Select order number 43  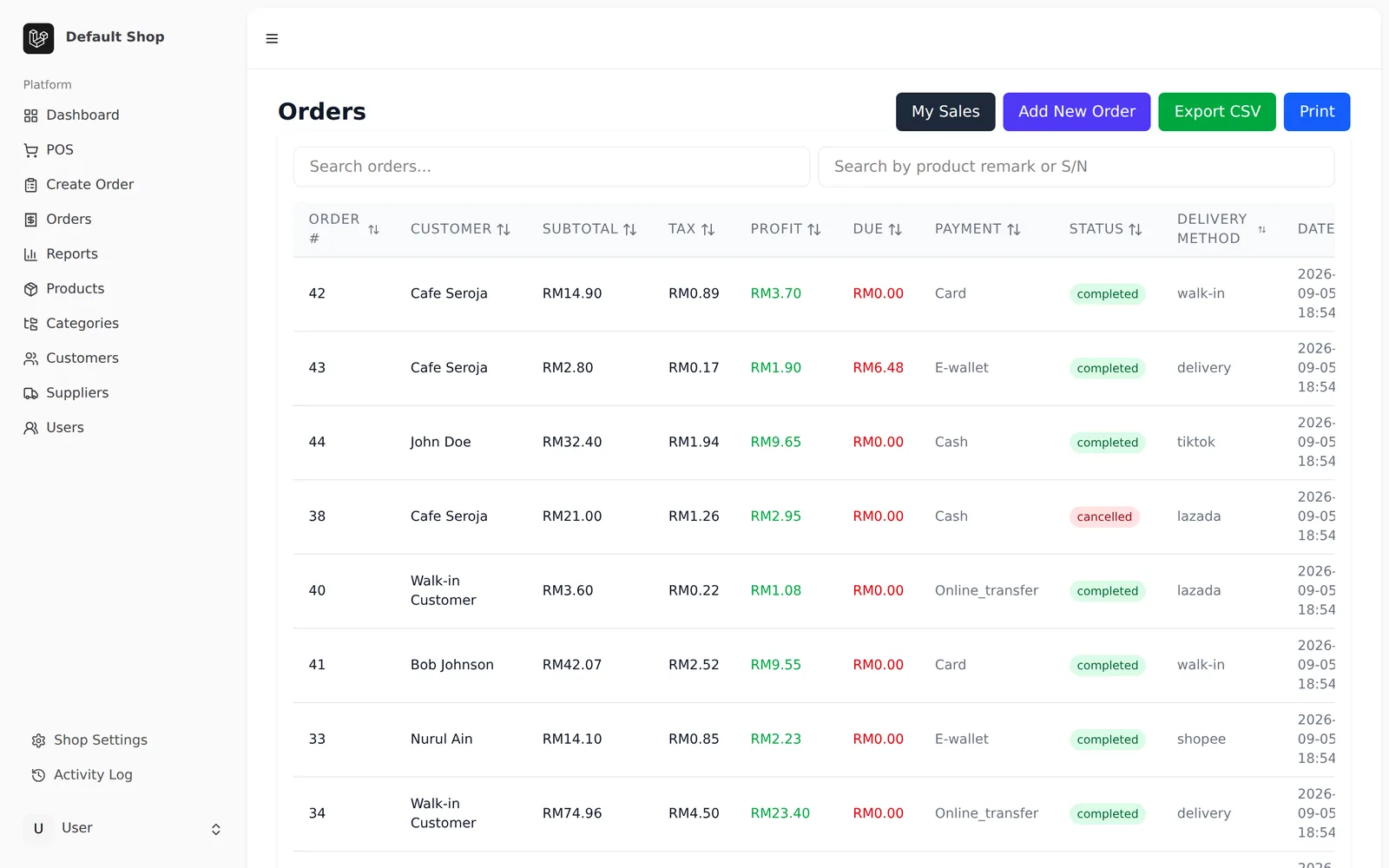317,368
